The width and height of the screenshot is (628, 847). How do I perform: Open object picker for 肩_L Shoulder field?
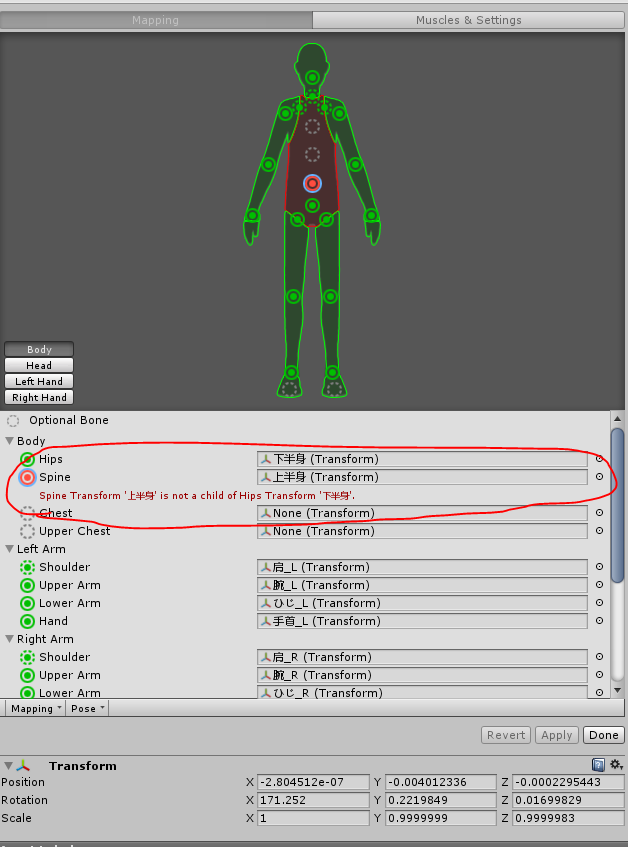[x=599, y=567]
